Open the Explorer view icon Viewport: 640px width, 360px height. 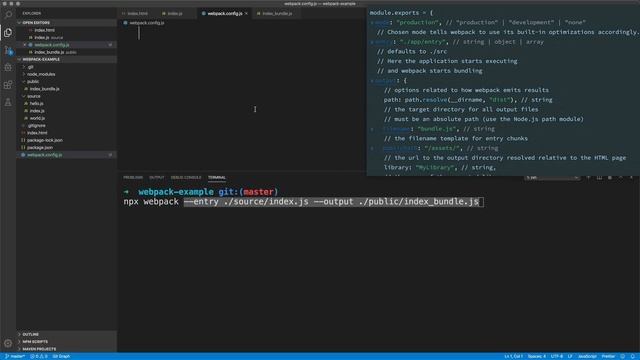(x=8, y=32)
